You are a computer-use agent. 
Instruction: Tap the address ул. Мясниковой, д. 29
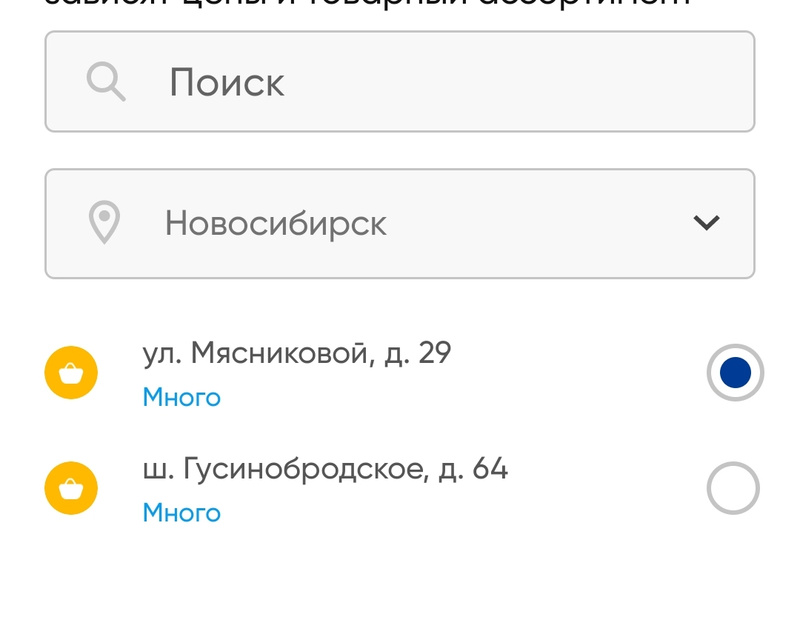click(x=296, y=353)
